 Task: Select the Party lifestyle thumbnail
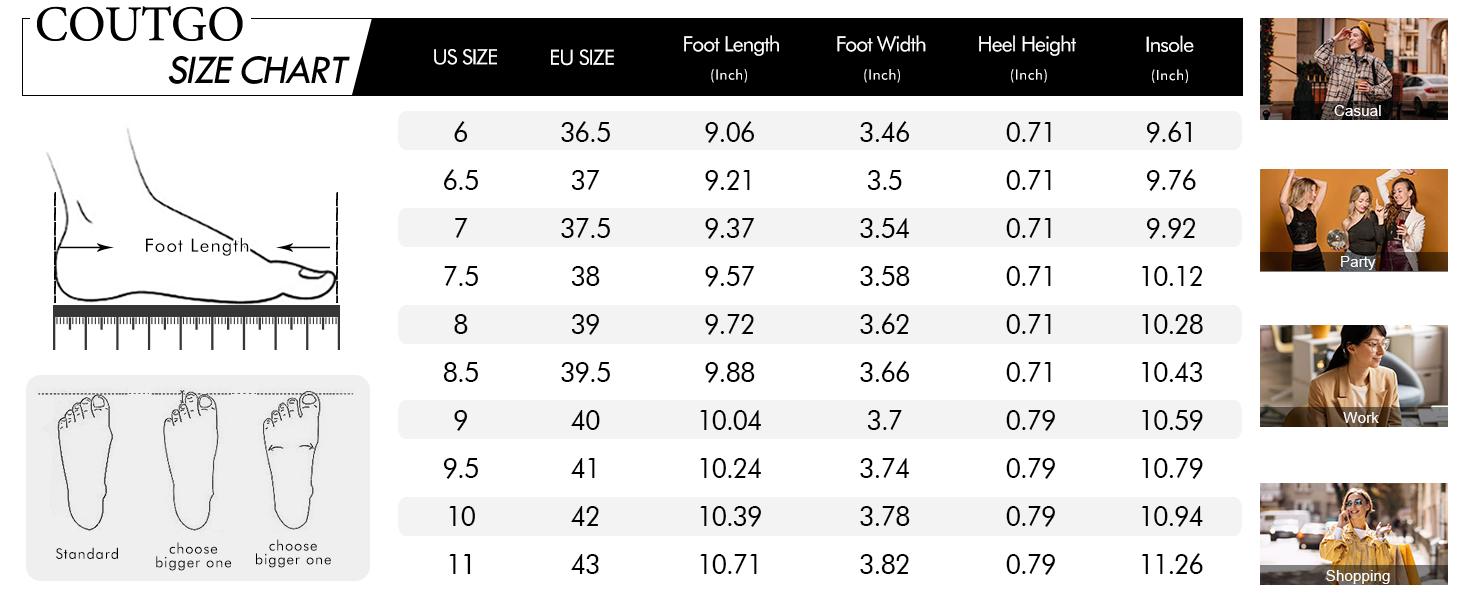click(x=1353, y=220)
